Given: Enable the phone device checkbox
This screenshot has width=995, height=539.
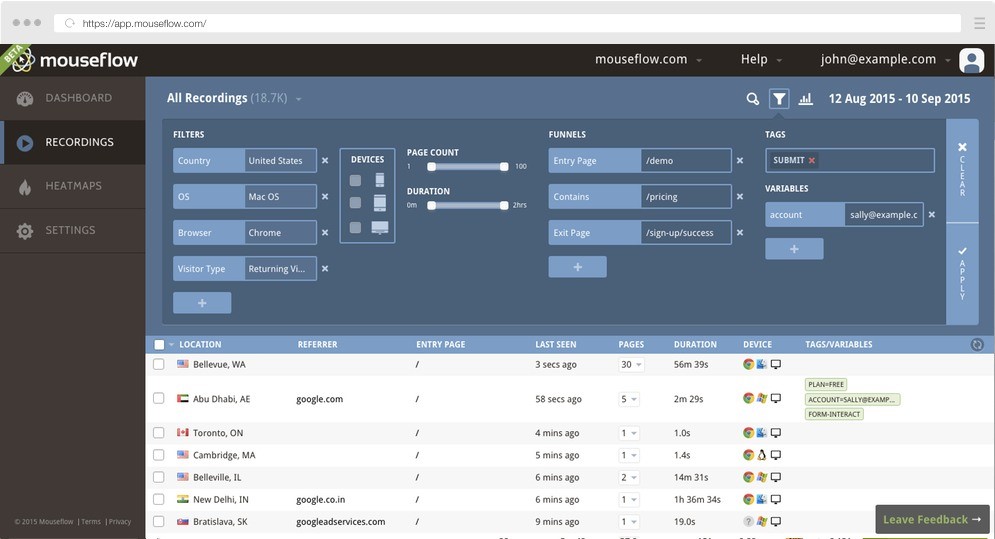Looking at the screenshot, I should pyautogui.click(x=356, y=180).
